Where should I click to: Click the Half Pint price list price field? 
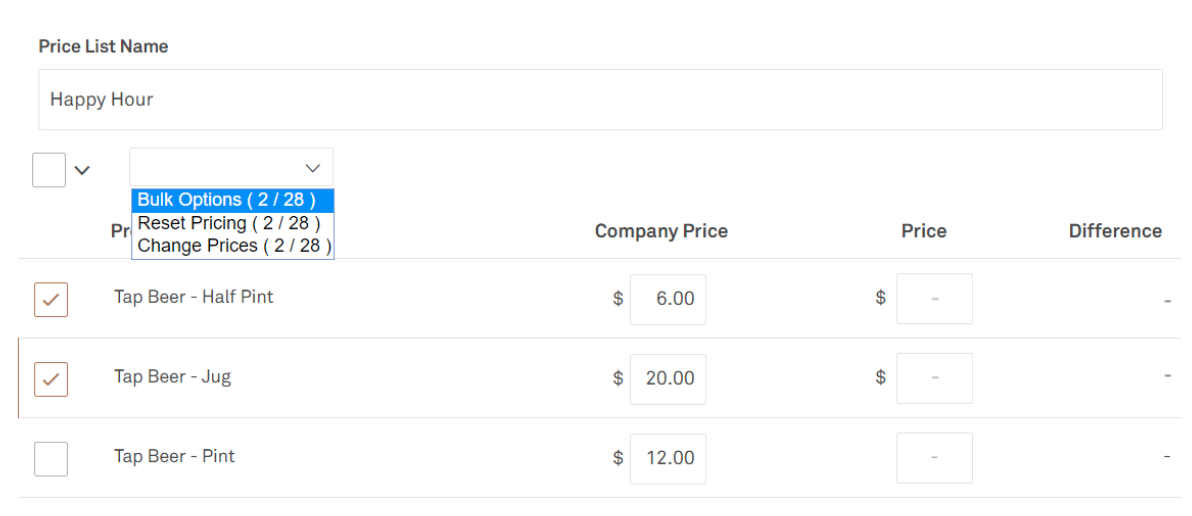(934, 298)
